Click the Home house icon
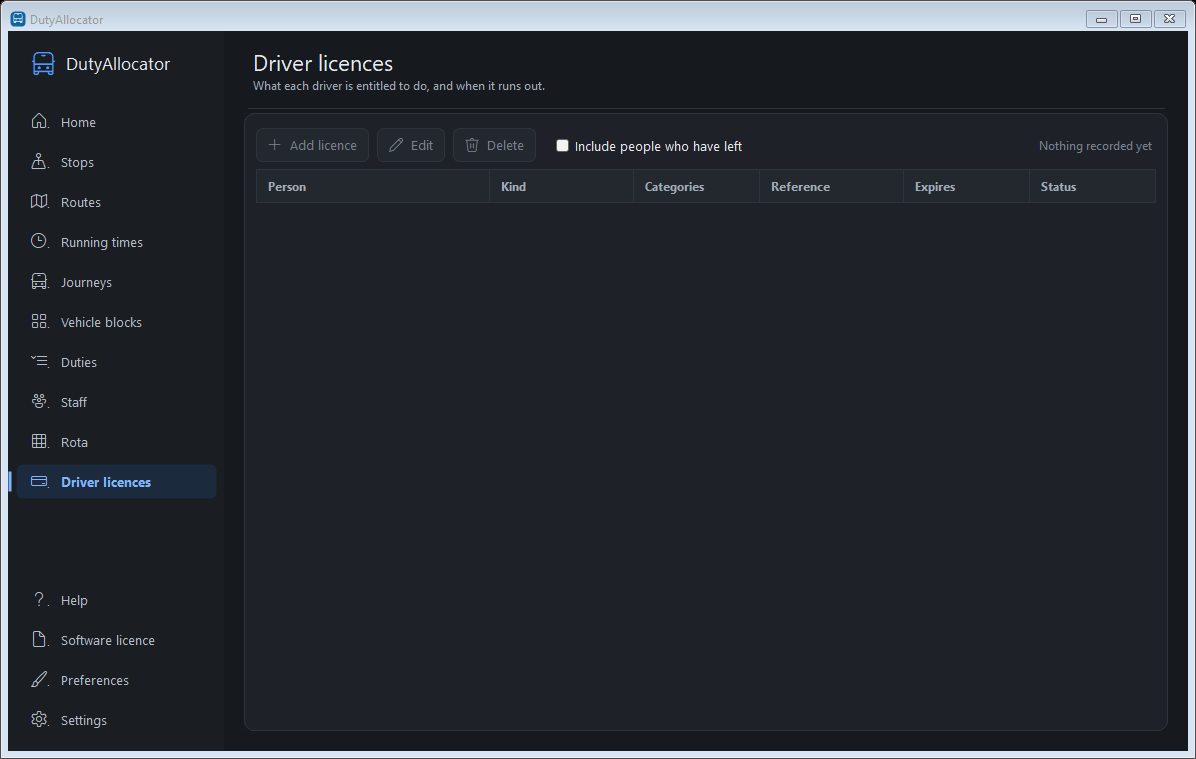Viewport: 1196px width, 759px height. tap(39, 121)
